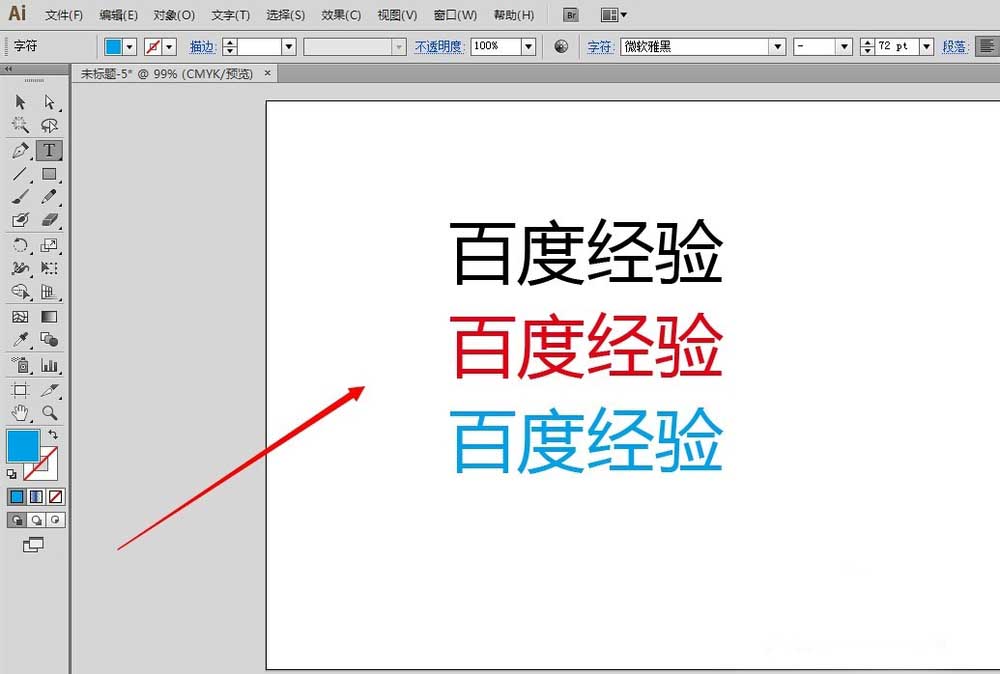Open the 文件(F) menu
The image size is (1000, 674).
64,15
